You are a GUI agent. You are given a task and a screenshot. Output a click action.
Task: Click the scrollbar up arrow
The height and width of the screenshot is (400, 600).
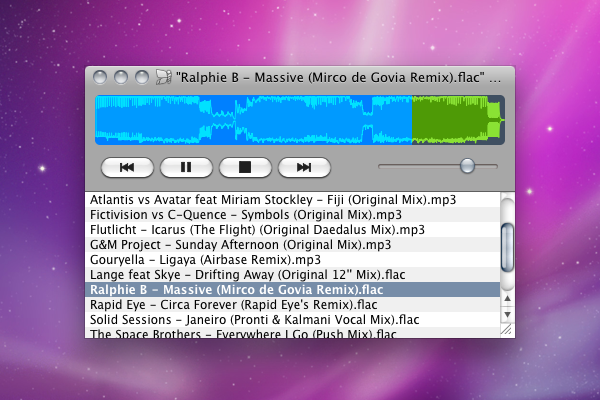507,298
